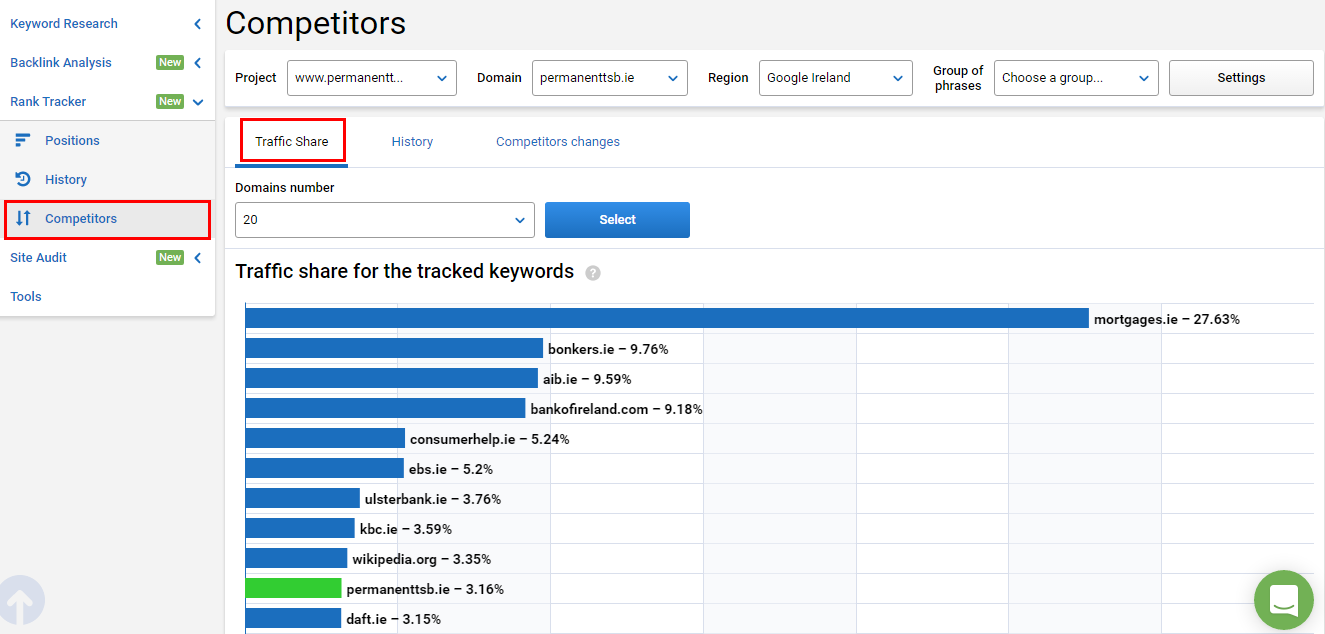The image size is (1325, 634).
Task: Open Site Audit menu item
Action: pyautogui.click(x=38, y=257)
